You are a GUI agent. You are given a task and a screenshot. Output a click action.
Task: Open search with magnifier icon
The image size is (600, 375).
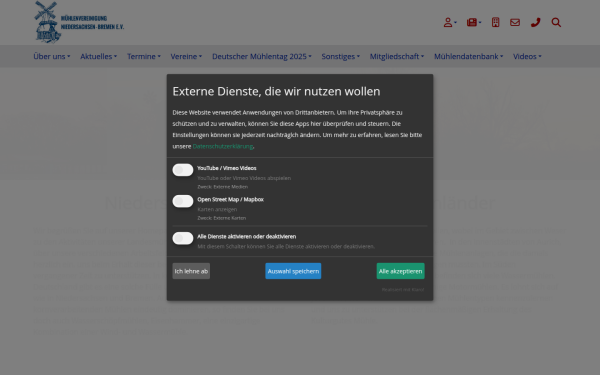tap(556, 23)
